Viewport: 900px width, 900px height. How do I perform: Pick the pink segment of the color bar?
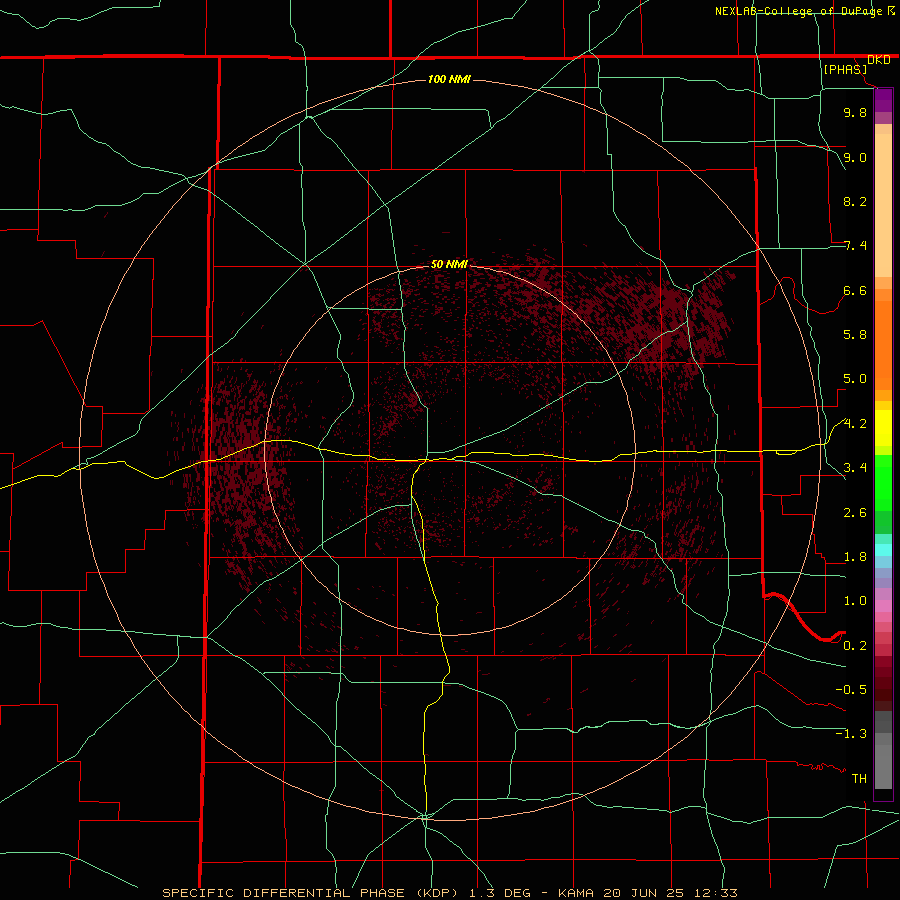pos(883,606)
